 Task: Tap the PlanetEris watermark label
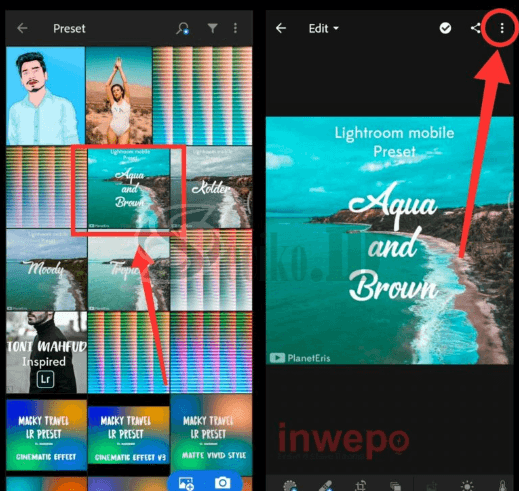(300, 358)
